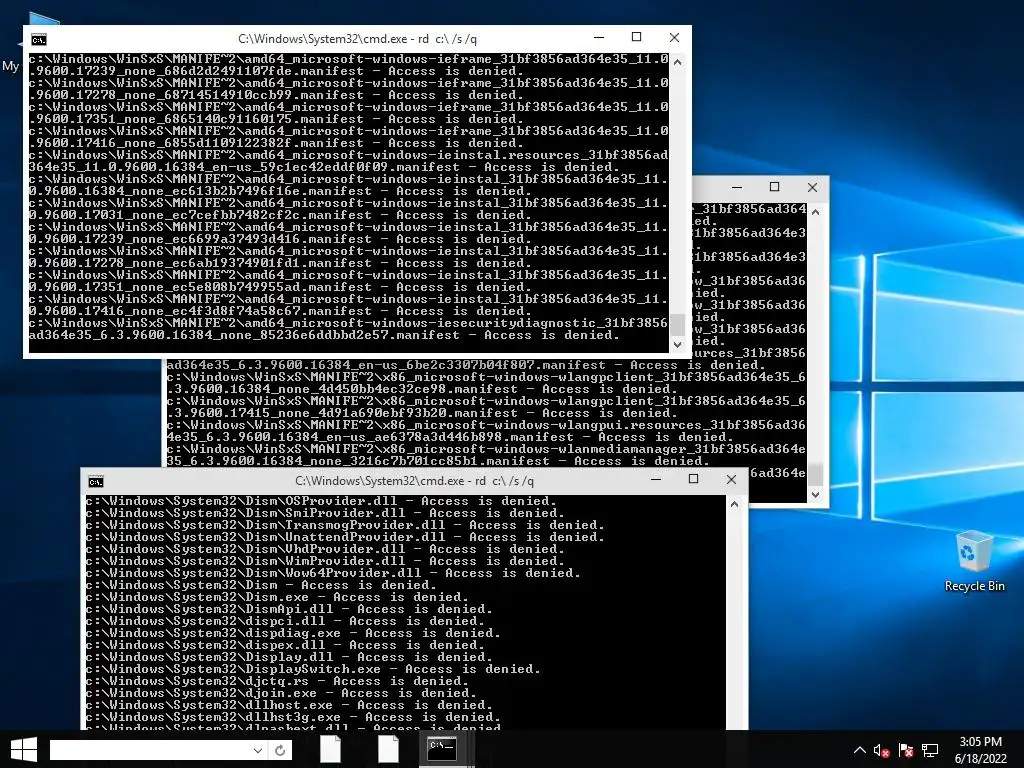Click the network tray icon
The height and width of the screenshot is (768, 1024).
pyautogui.click(x=930, y=751)
